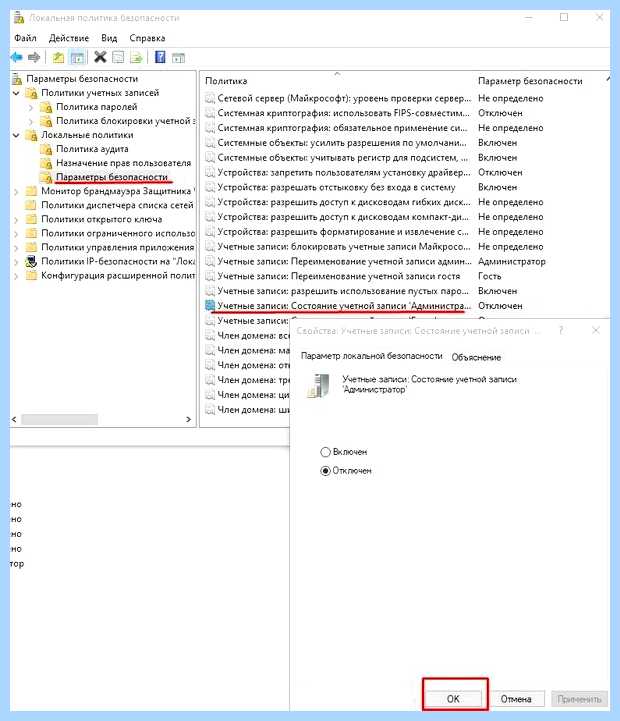The height and width of the screenshot is (721, 620).
Task: Click the Назначение прав пользователя folder icon
Action: pyautogui.click(x=46, y=163)
